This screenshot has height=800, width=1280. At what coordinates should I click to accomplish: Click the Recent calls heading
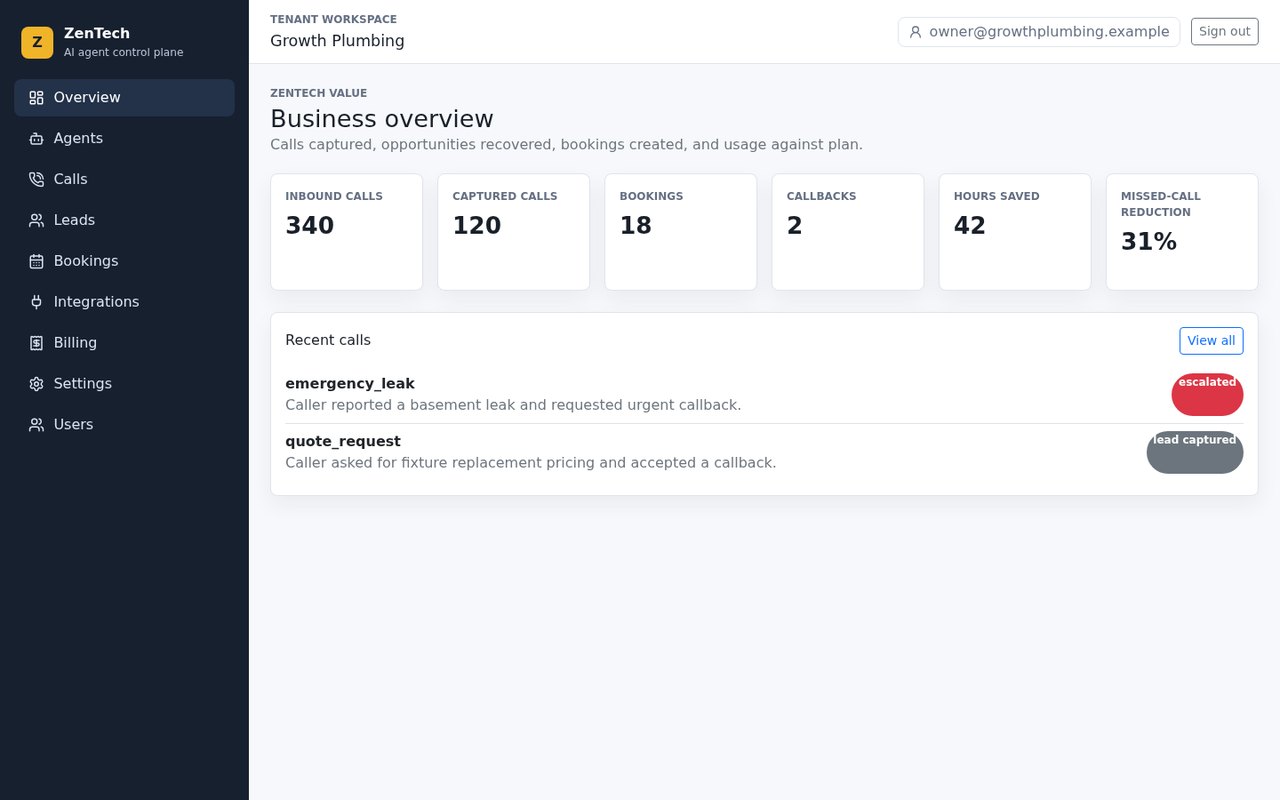click(x=328, y=340)
